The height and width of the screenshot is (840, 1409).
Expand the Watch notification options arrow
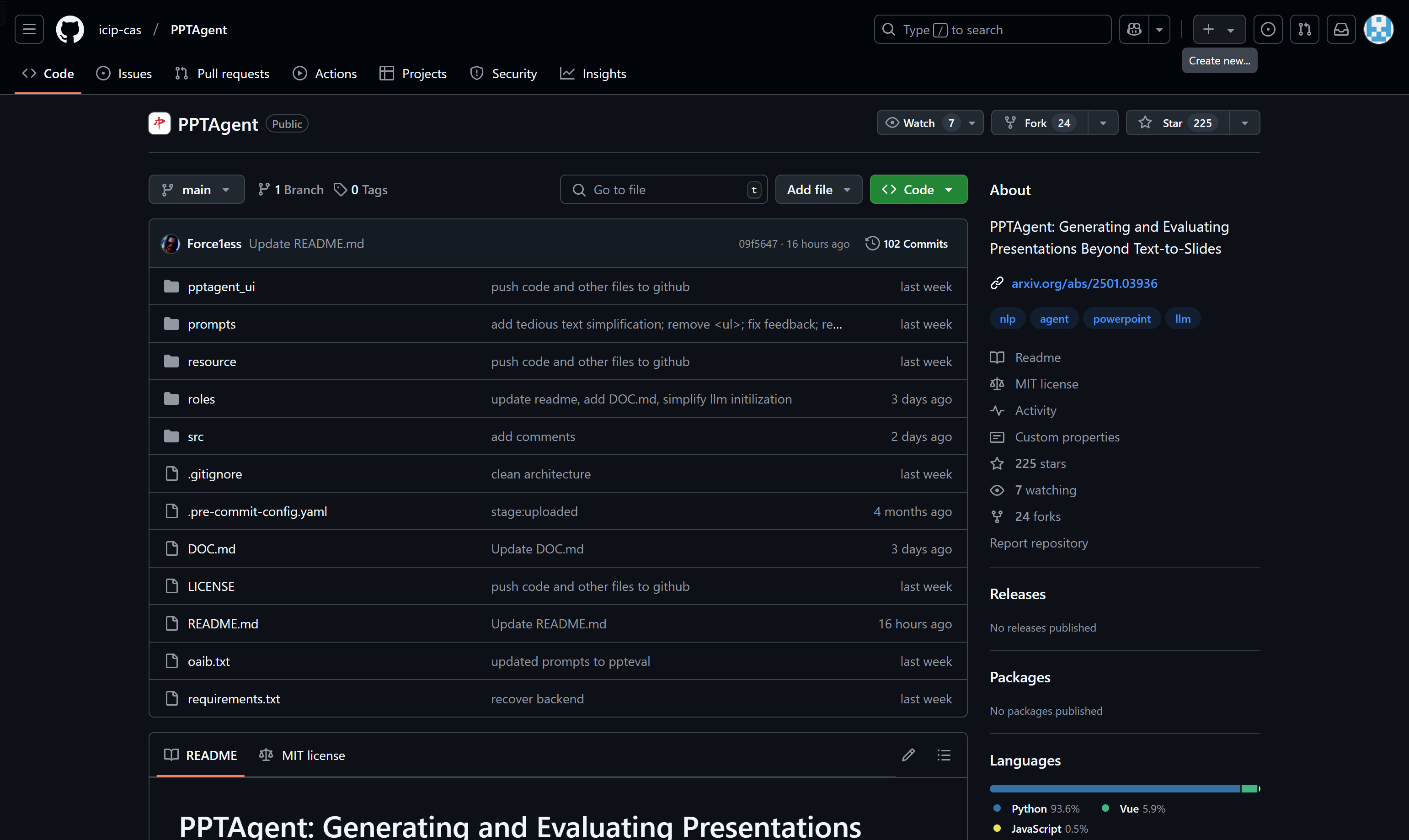coord(972,123)
